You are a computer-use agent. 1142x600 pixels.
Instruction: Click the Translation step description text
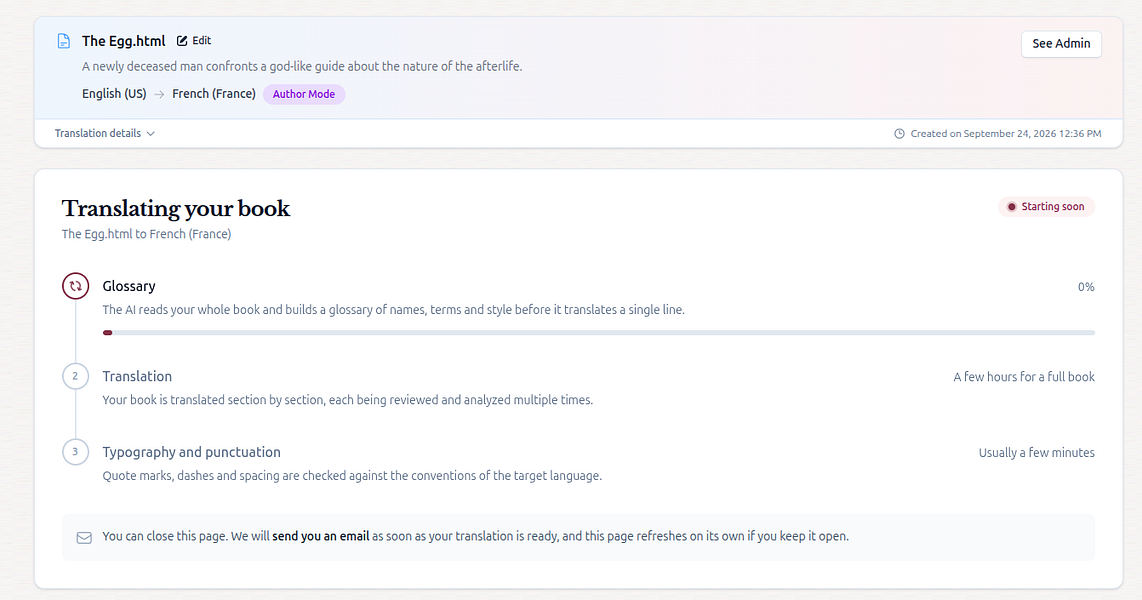coord(347,400)
